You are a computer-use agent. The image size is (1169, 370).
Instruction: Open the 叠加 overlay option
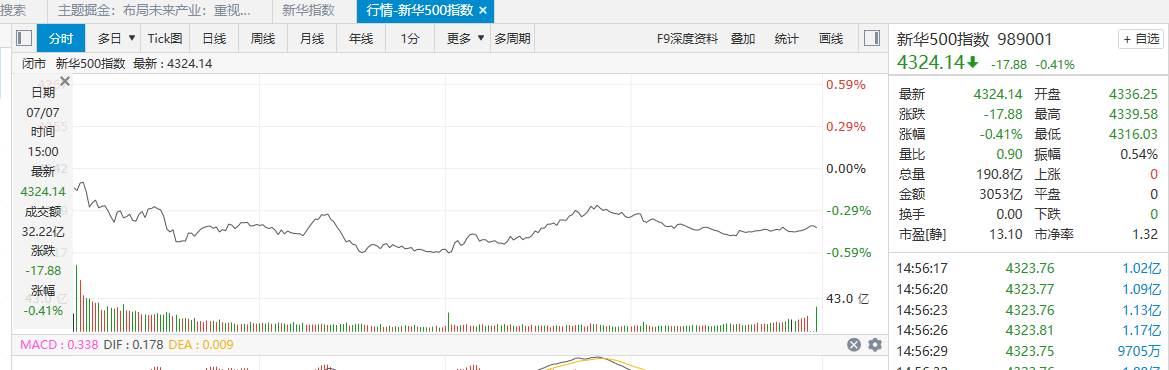pos(743,39)
